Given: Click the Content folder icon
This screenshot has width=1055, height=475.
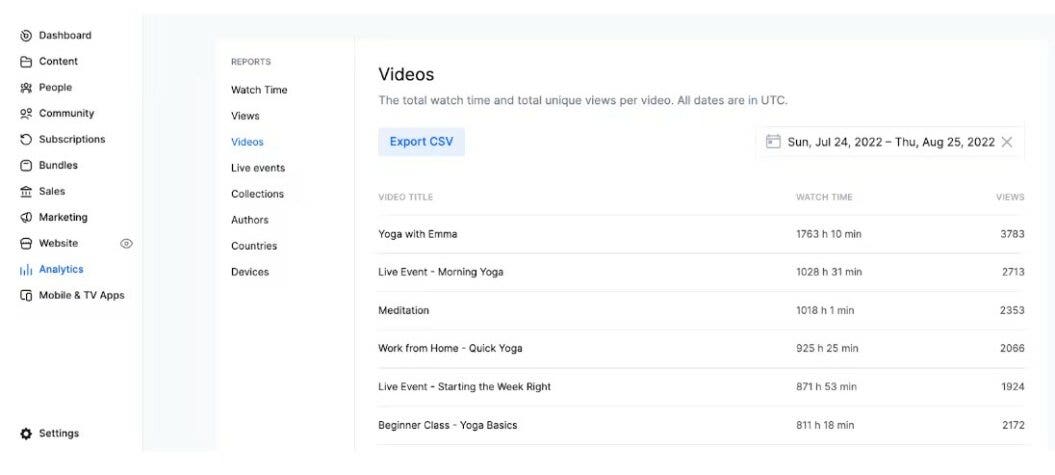Looking at the screenshot, I should pos(26,62).
